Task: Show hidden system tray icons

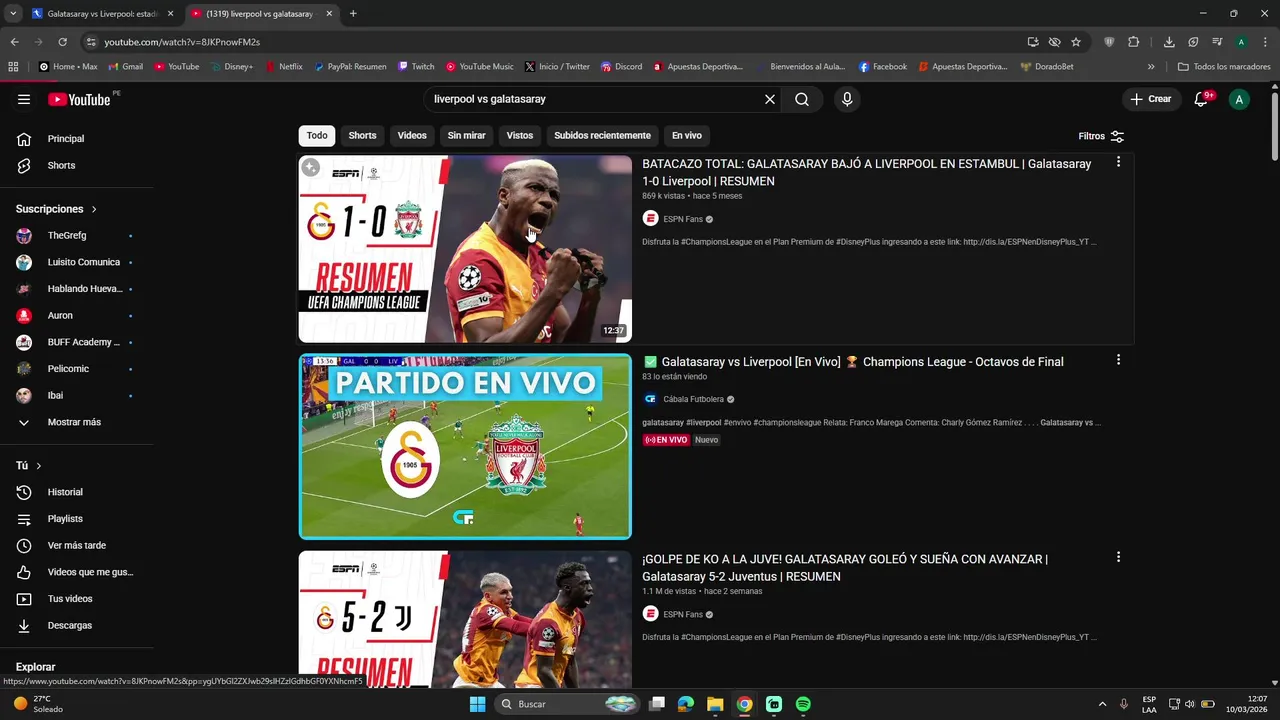Action: [x=1102, y=704]
